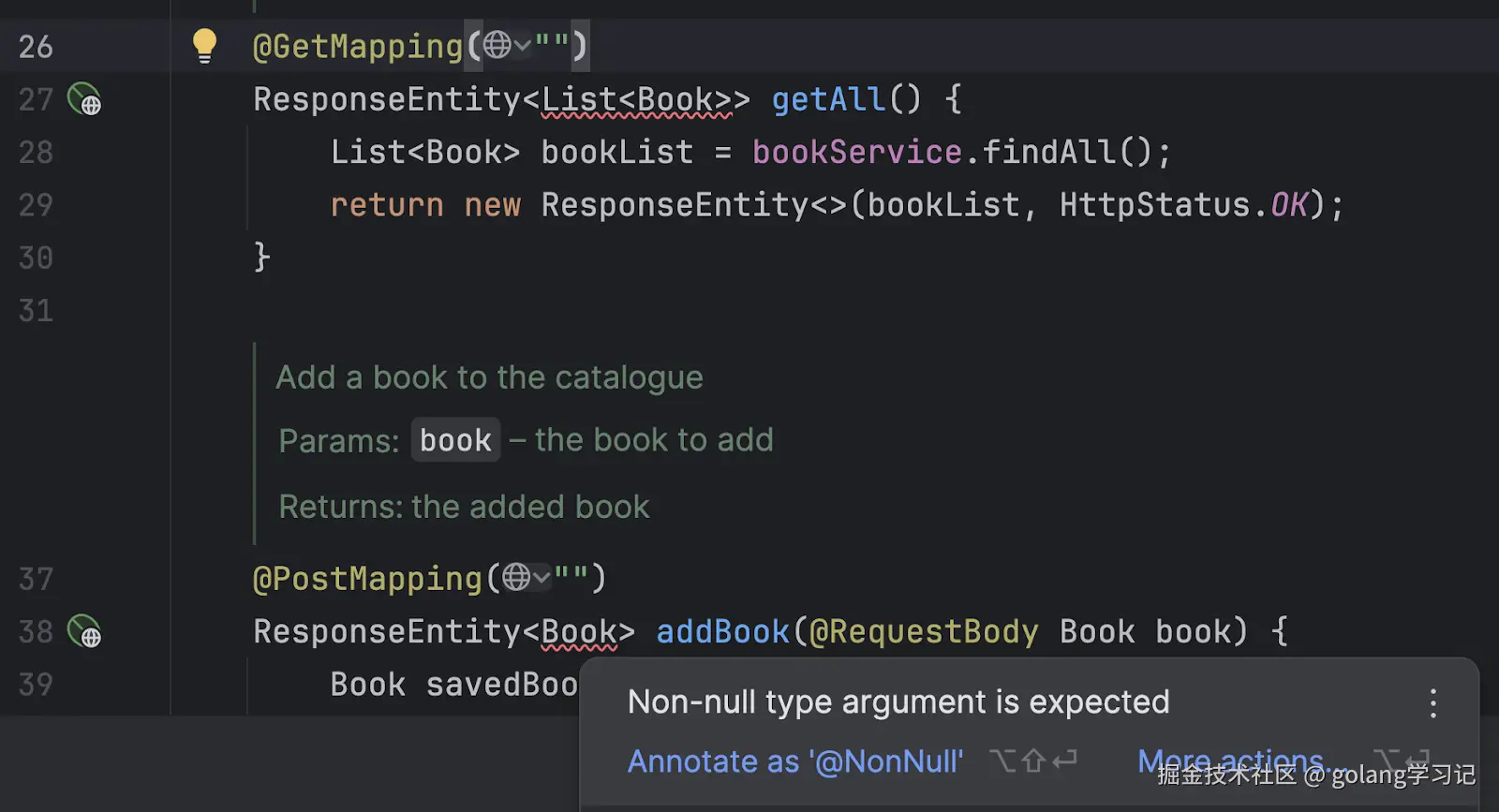Expand the chevron dropdown in @GetMapping
Viewport: 1499px width, 812px height.
point(523,45)
